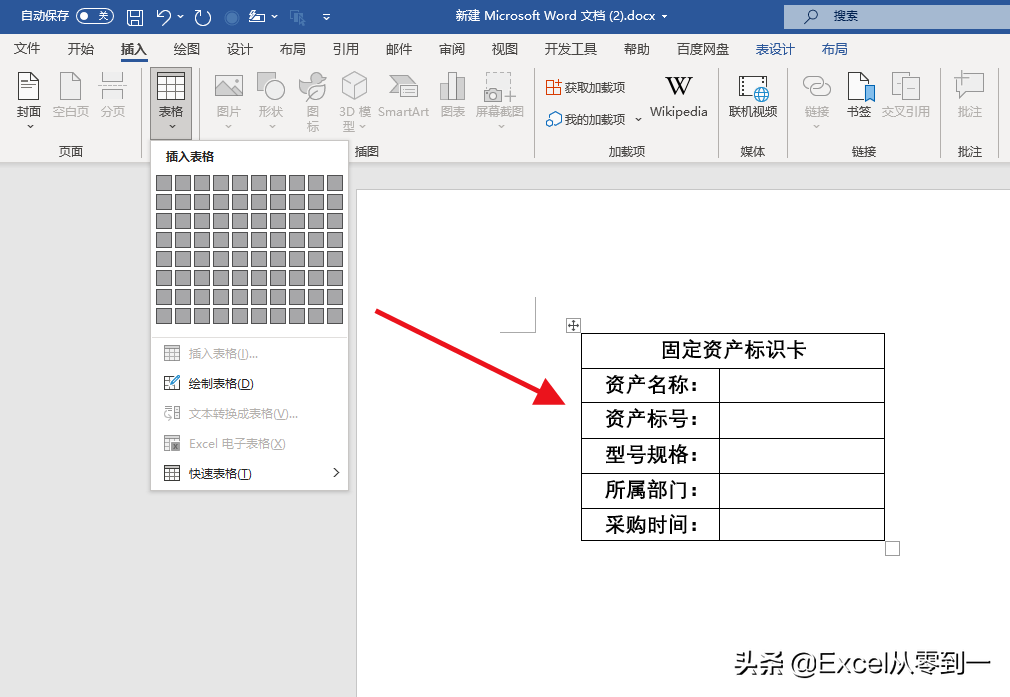This screenshot has width=1010, height=697.
Task: Click the Undo arrow icon
Action: click(164, 17)
